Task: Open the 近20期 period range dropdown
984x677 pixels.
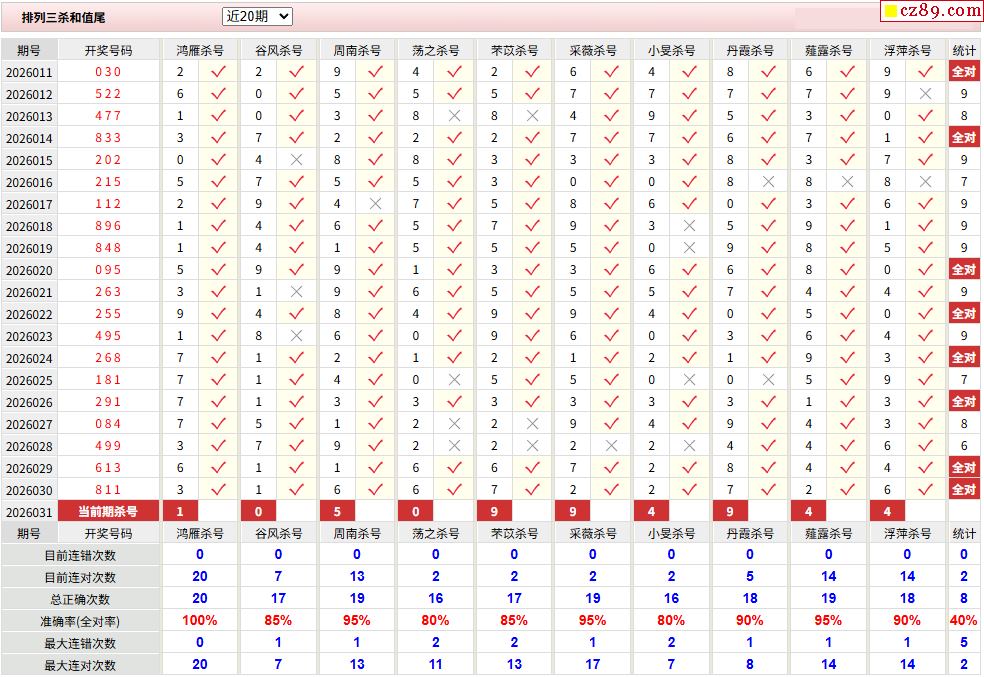Action: point(257,16)
